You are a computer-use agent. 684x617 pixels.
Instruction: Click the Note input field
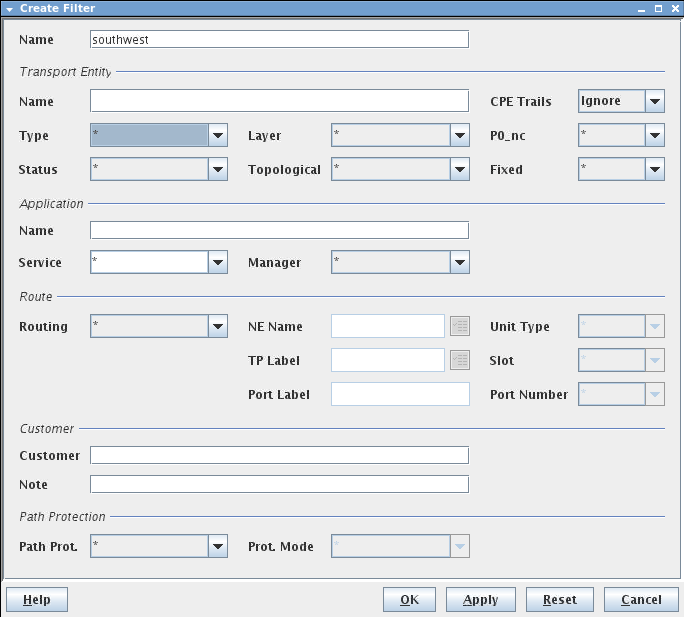279,484
